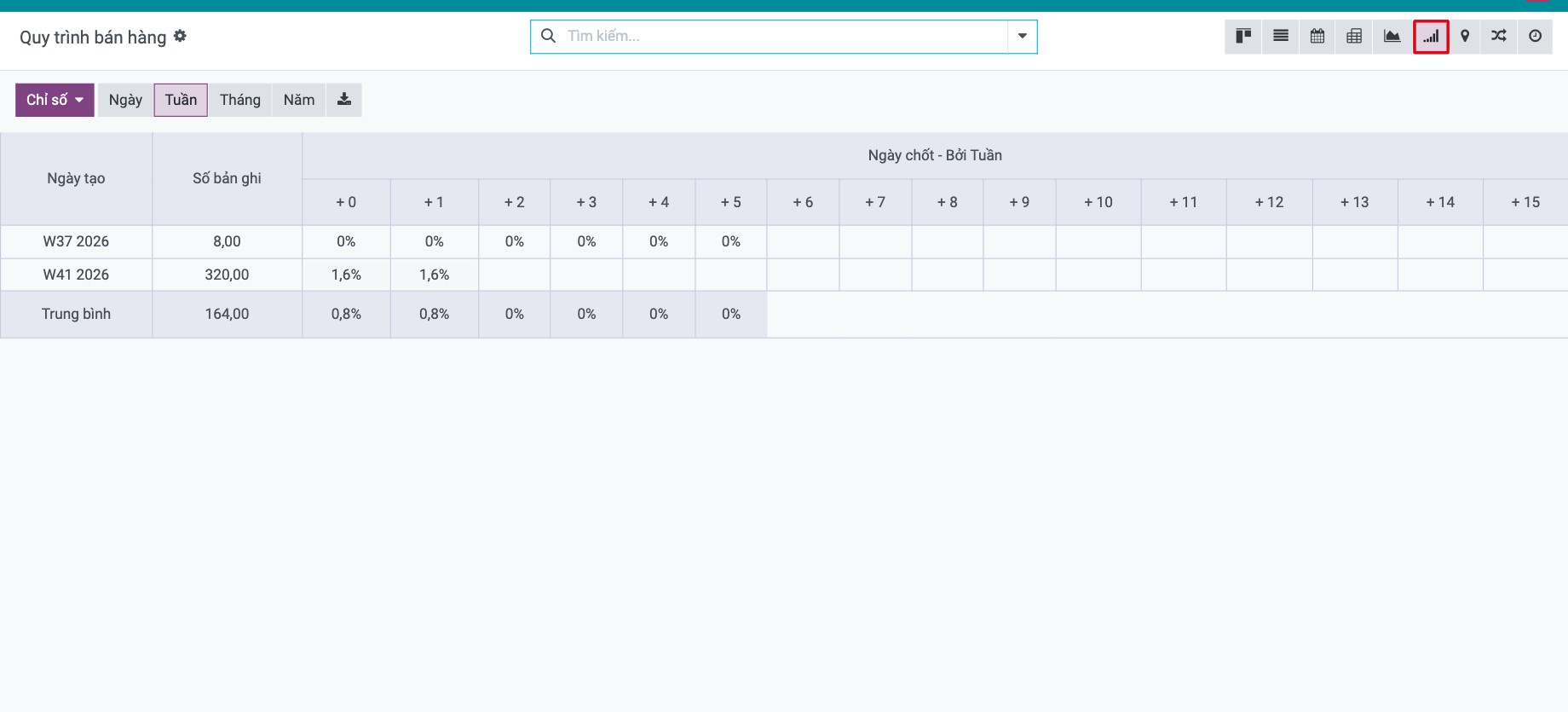Click Ngày chốt - Bởi Tuần header

tap(935, 155)
